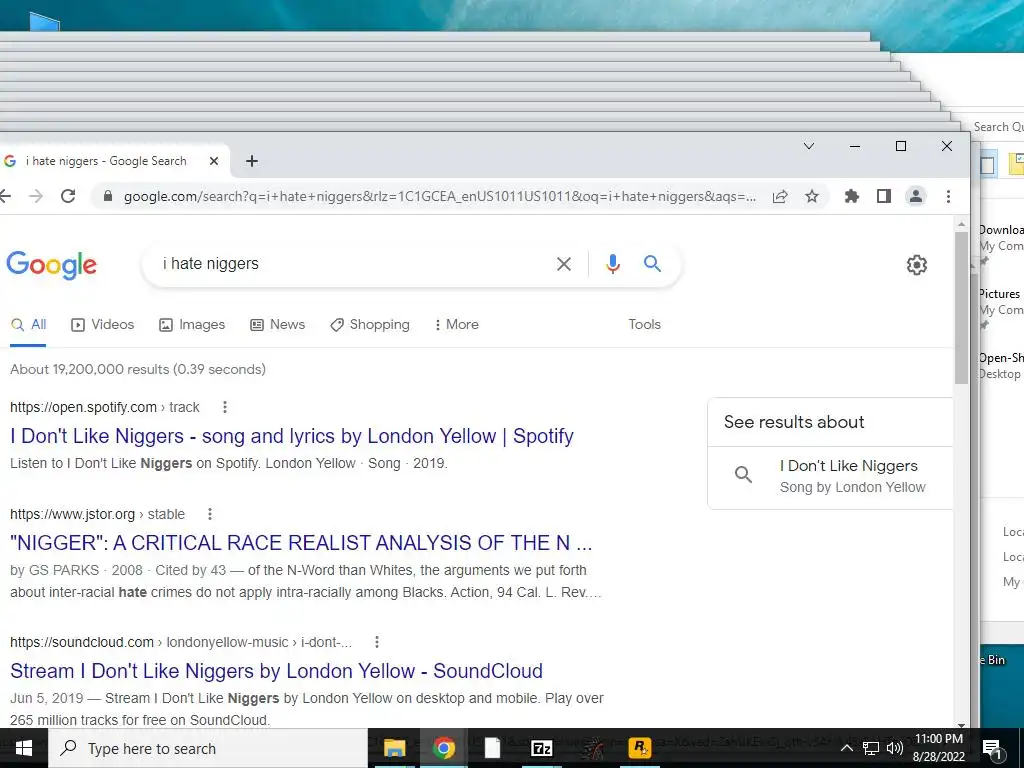This screenshot has width=1024, height=768.
Task: Switch to the News results tab
Action: [278, 325]
